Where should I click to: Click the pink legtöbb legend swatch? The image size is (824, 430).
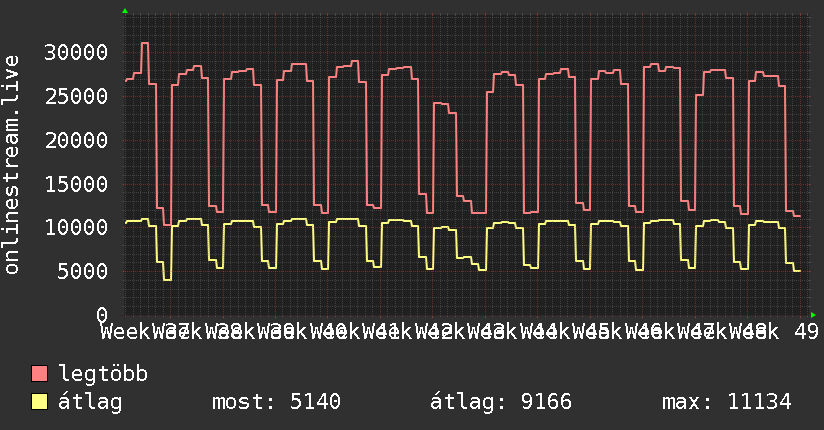[39, 373]
